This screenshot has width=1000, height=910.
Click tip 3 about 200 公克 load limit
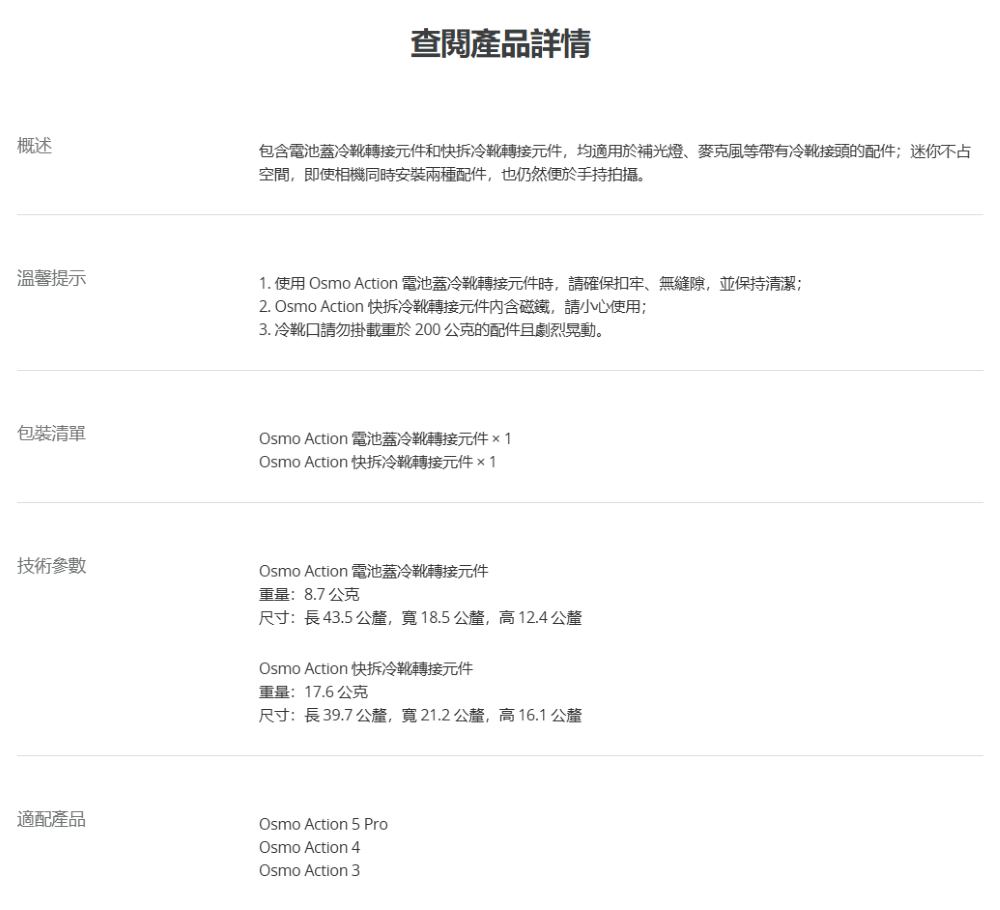point(430,332)
